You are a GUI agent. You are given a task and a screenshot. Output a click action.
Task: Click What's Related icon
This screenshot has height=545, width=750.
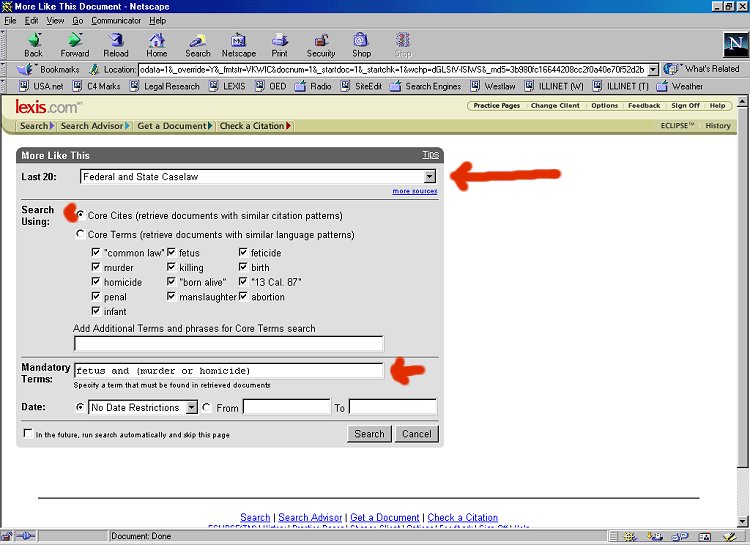[671, 69]
